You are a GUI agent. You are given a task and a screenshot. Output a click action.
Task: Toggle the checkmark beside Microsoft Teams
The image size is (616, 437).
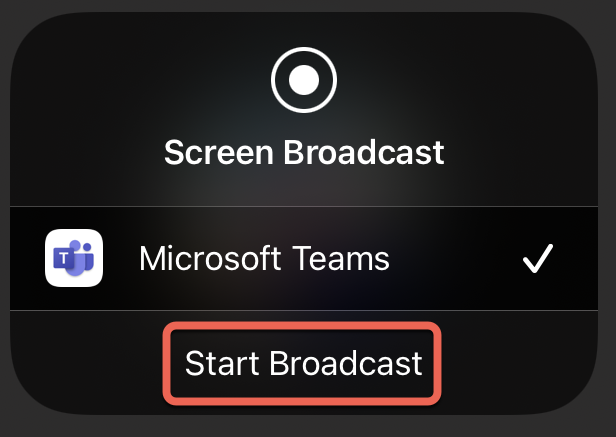[x=538, y=258]
